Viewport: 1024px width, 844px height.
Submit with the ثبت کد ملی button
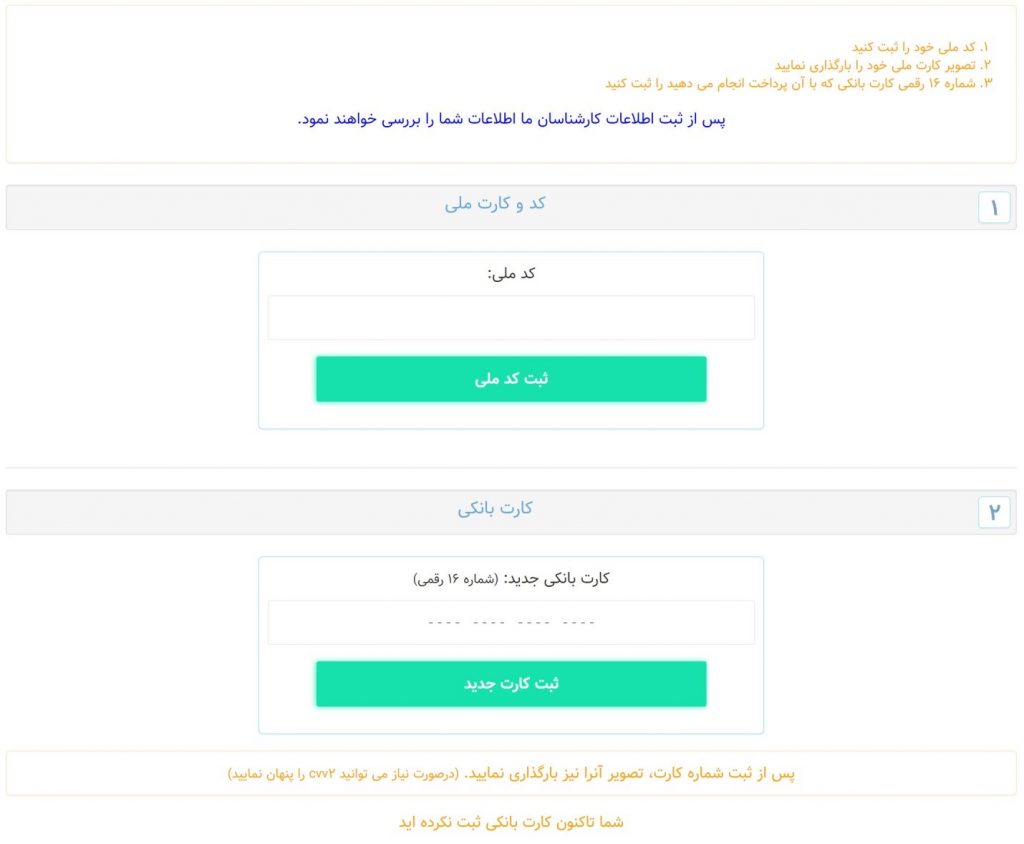[511, 379]
